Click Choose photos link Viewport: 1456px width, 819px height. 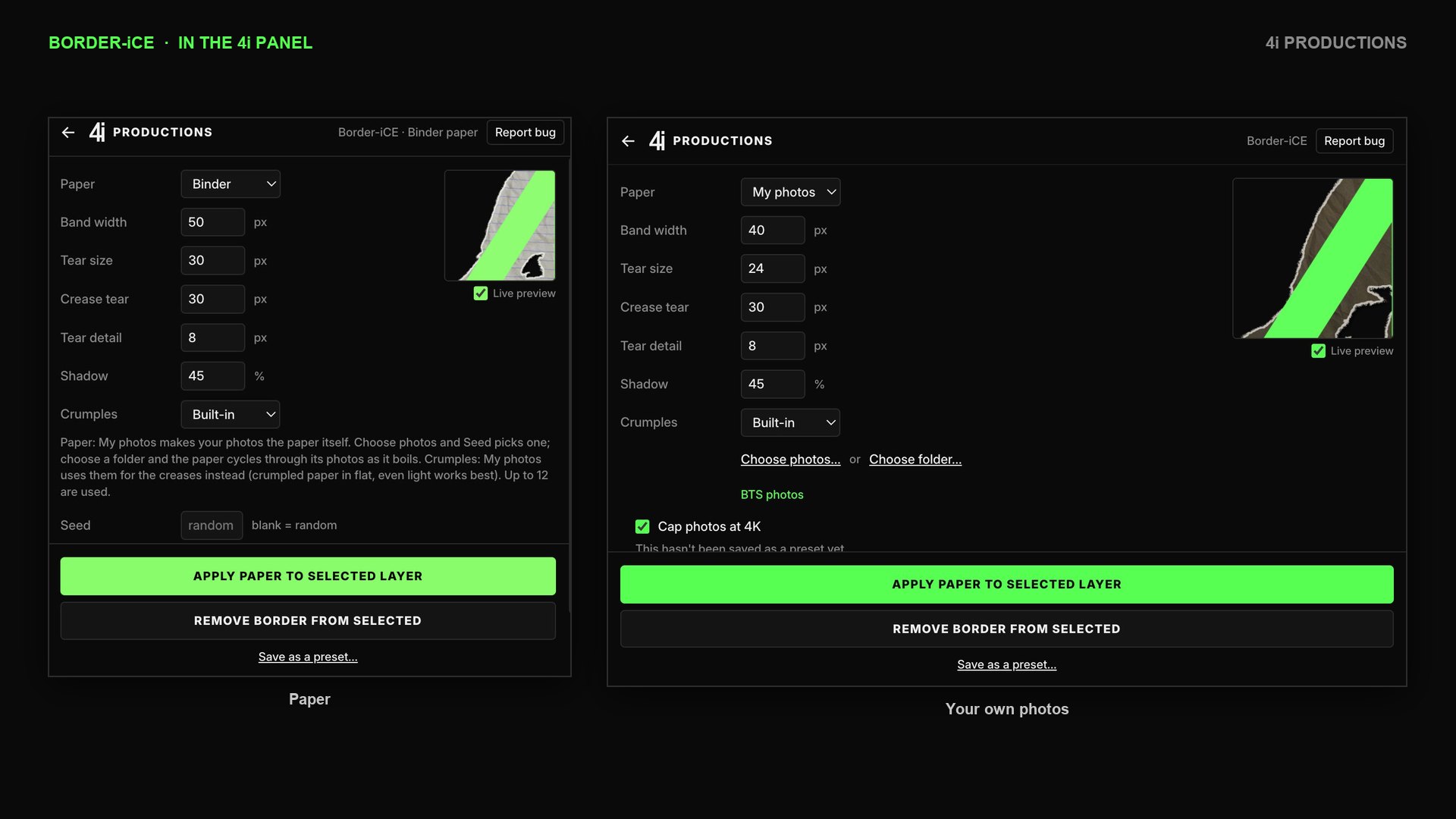790,460
